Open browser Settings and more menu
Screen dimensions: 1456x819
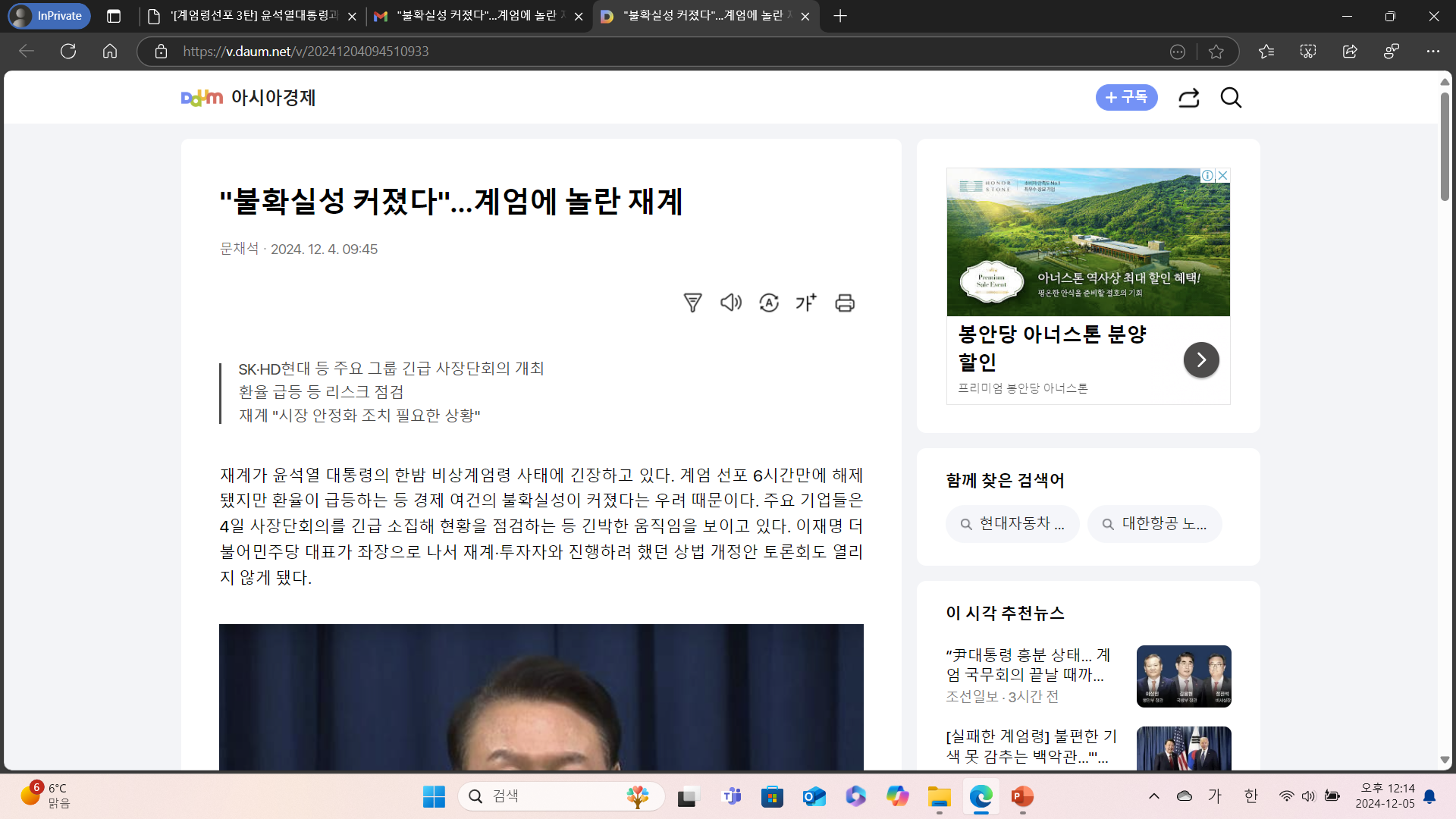1432,52
